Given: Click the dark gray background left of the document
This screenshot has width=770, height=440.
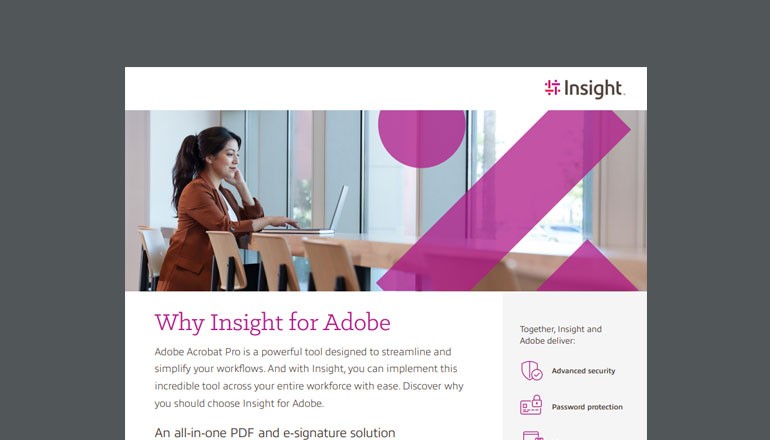Looking at the screenshot, I should coord(60,250).
